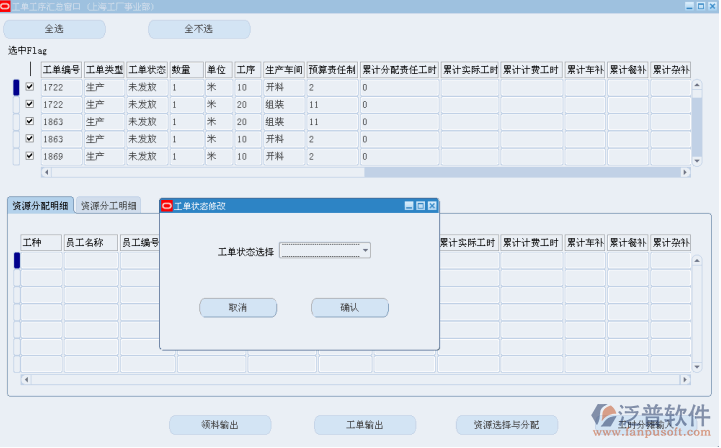The image size is (721, 448).
Task: Click the right arrow of the upper table's horizontal scrollbar
Action: 685,172
